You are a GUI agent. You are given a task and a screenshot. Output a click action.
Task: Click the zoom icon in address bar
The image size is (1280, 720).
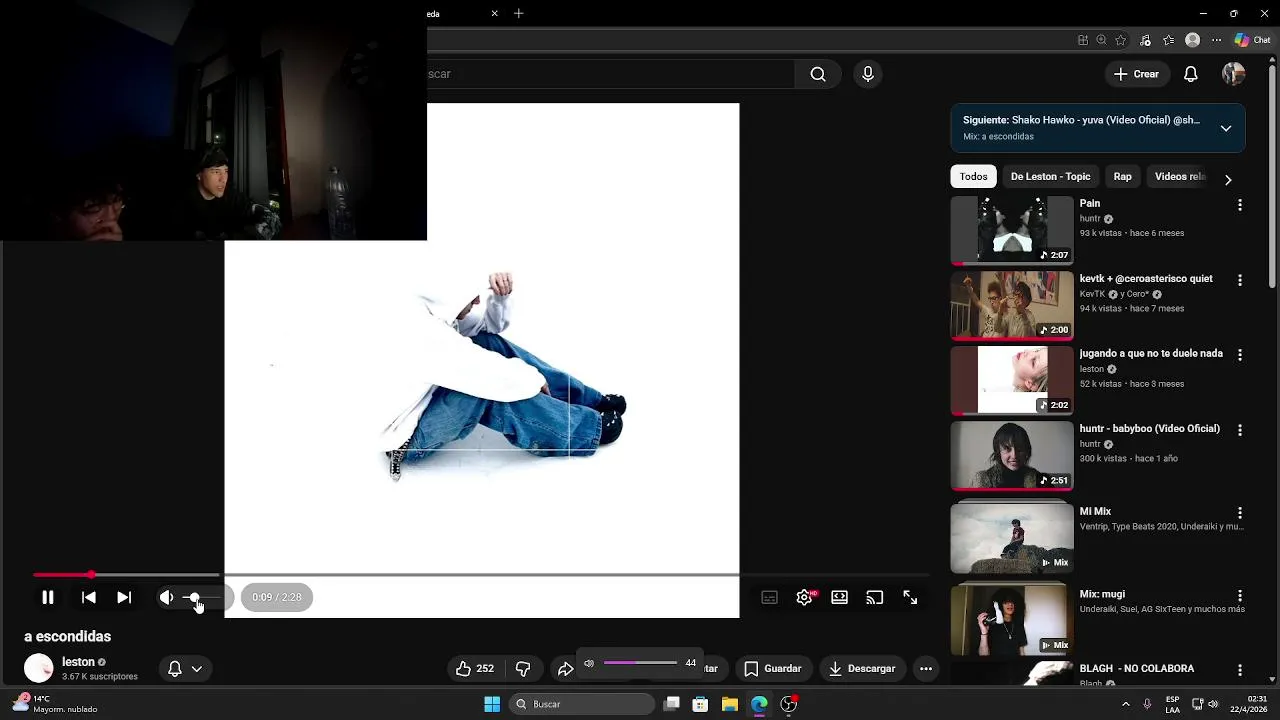(1102, 40)
